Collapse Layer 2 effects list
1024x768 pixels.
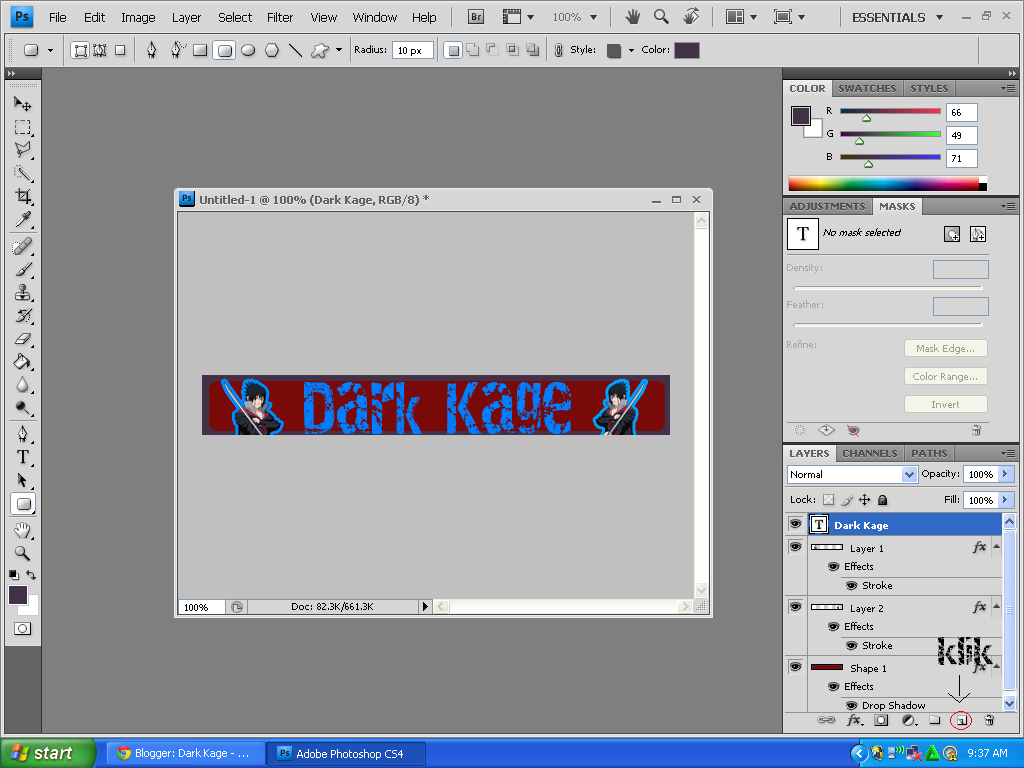[x=996, y=607]
